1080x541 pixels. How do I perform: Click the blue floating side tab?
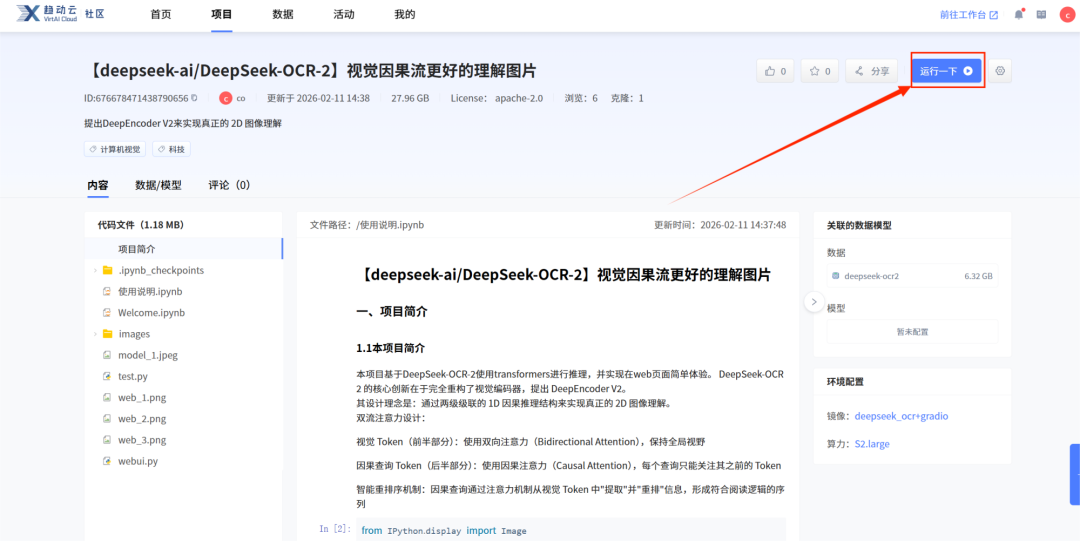point(1074,475)
